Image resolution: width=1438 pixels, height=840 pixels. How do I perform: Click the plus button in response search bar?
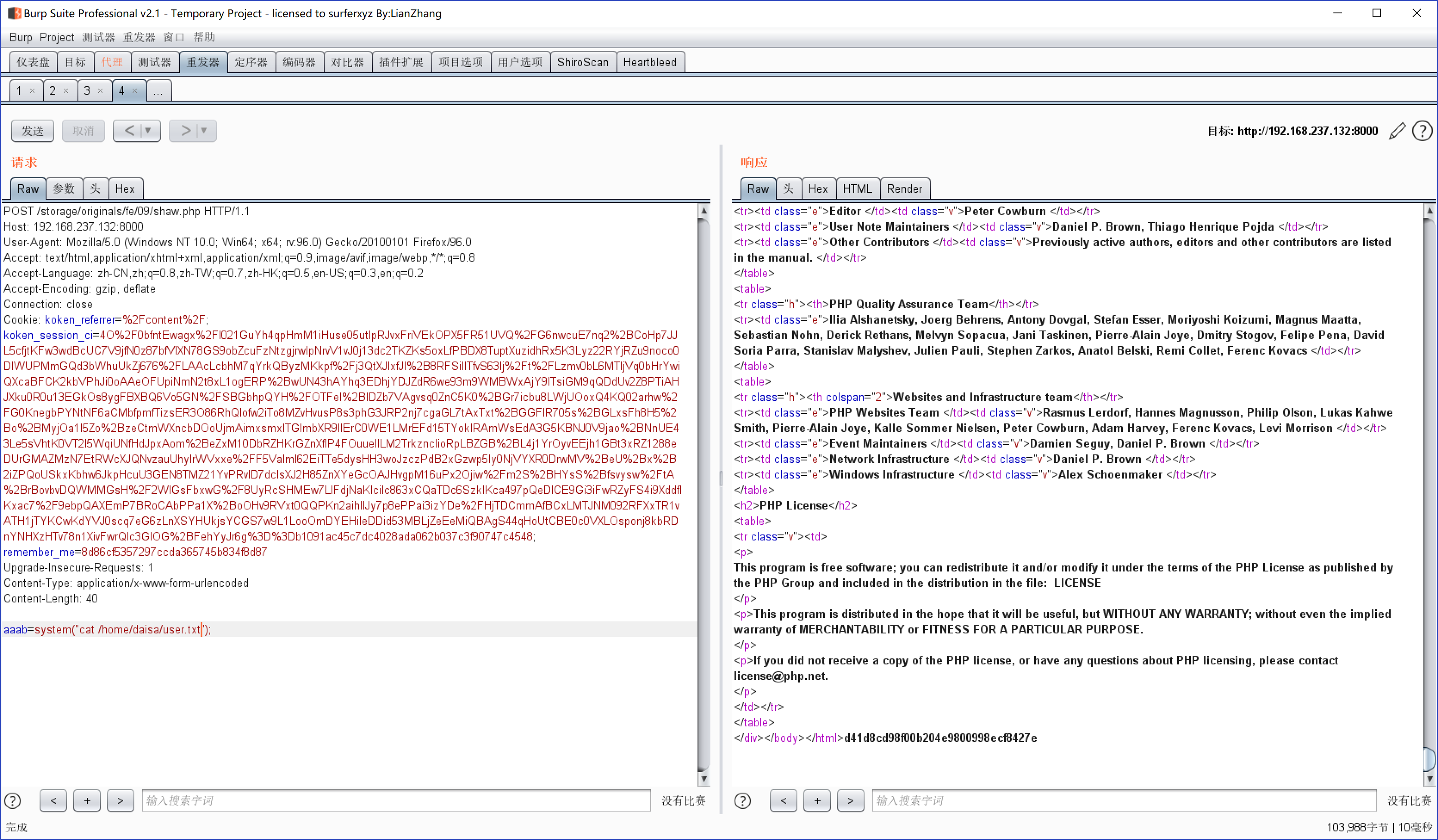[817, 801]
